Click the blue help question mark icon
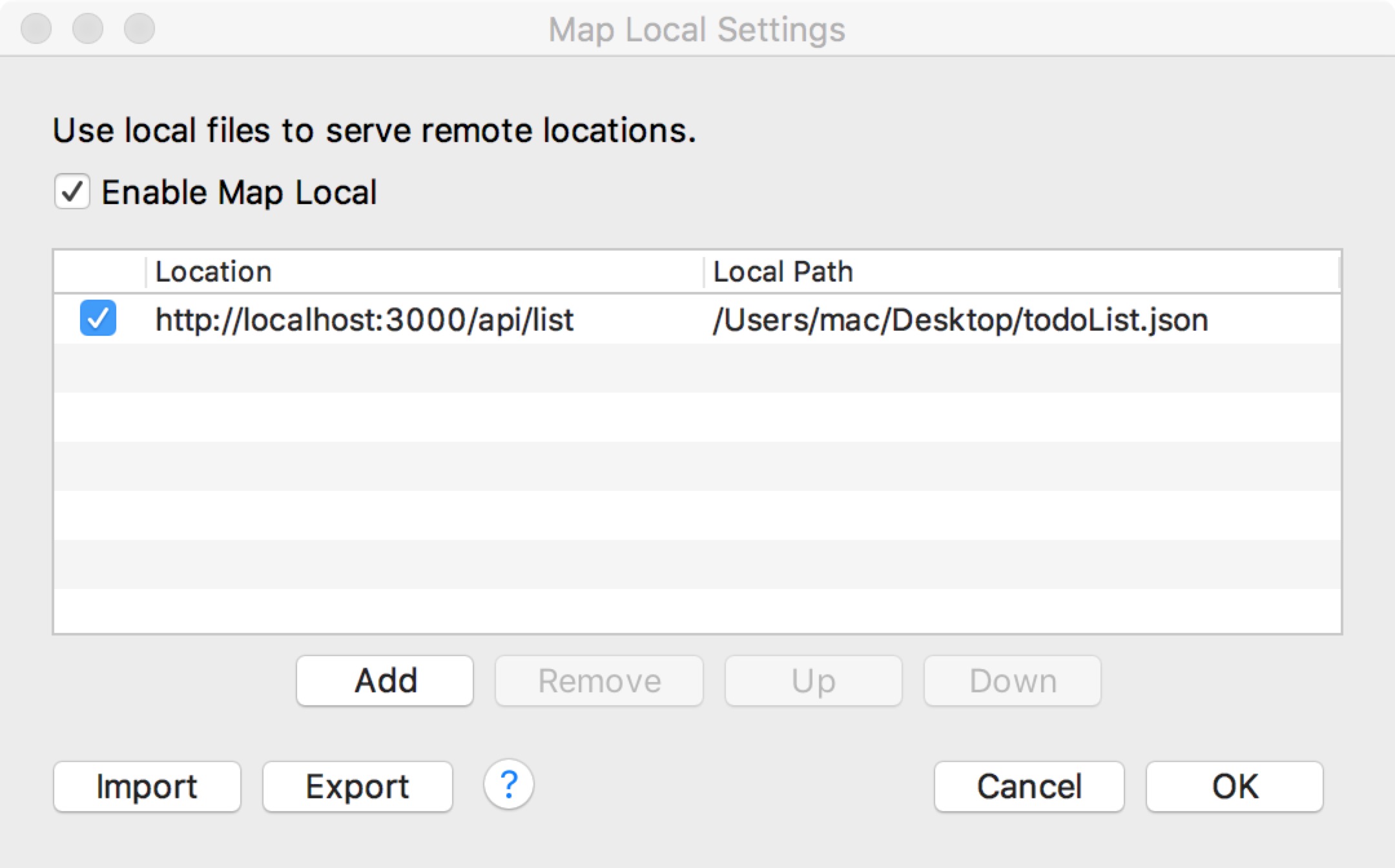Image resolution: width=1395 pixels, height=868 pixels. pyautogui.click(x=508, y=785)
